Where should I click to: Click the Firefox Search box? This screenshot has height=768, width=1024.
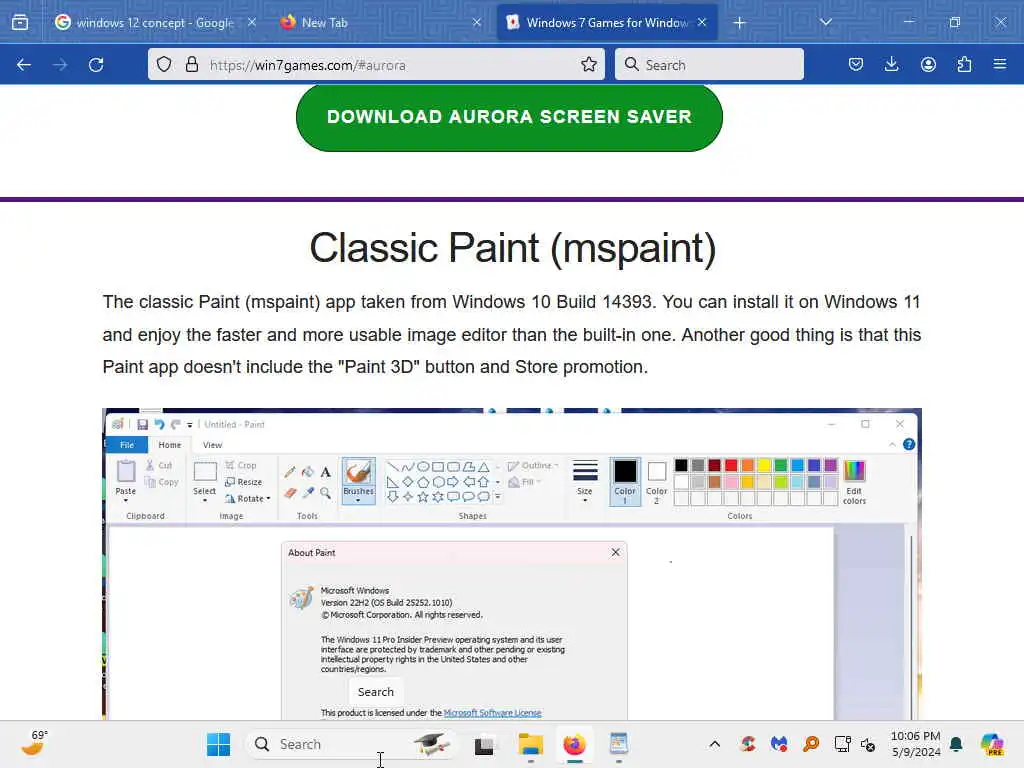709,65
